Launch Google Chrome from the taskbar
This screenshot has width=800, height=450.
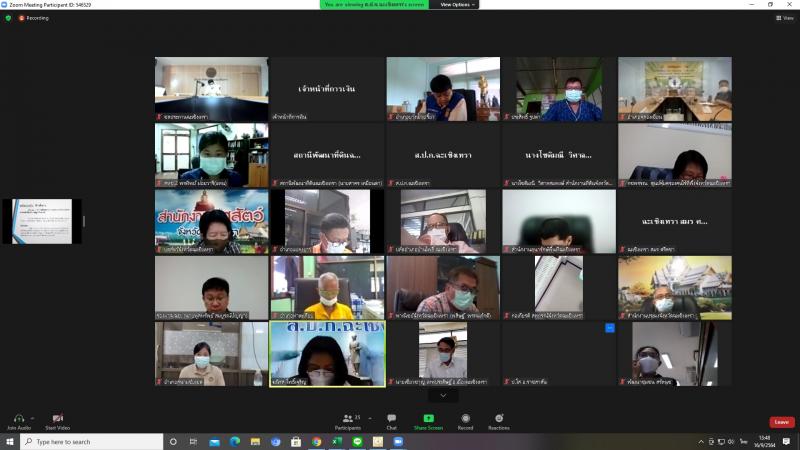pyautogui.click(x=316, y=441)
